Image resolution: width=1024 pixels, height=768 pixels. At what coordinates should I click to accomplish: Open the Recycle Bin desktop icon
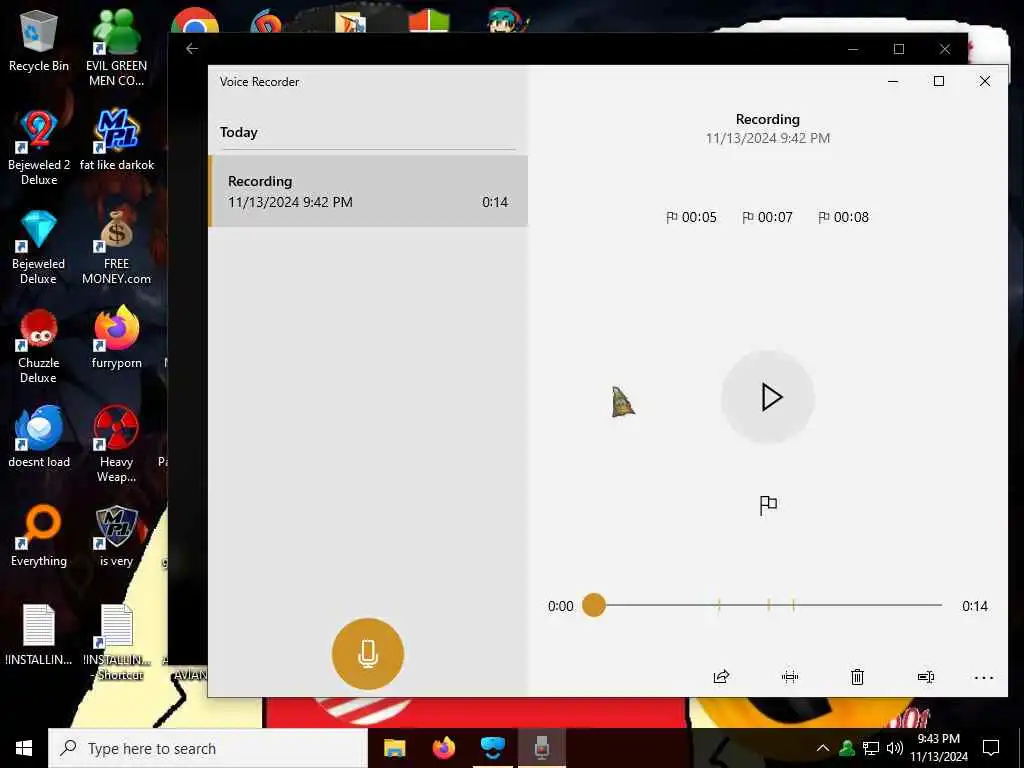(39, 42)
